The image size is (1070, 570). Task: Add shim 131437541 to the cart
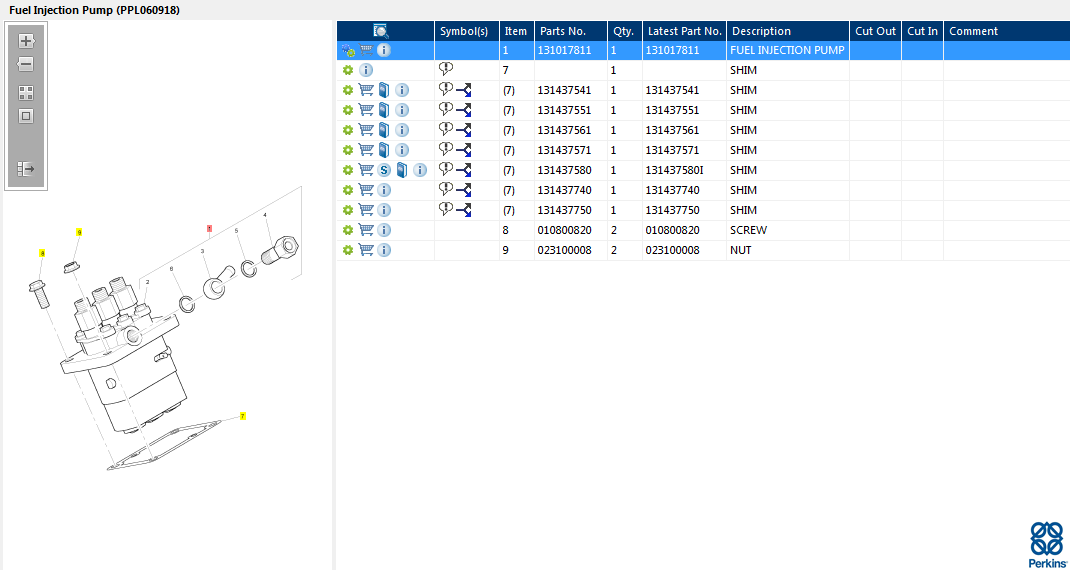366,89
